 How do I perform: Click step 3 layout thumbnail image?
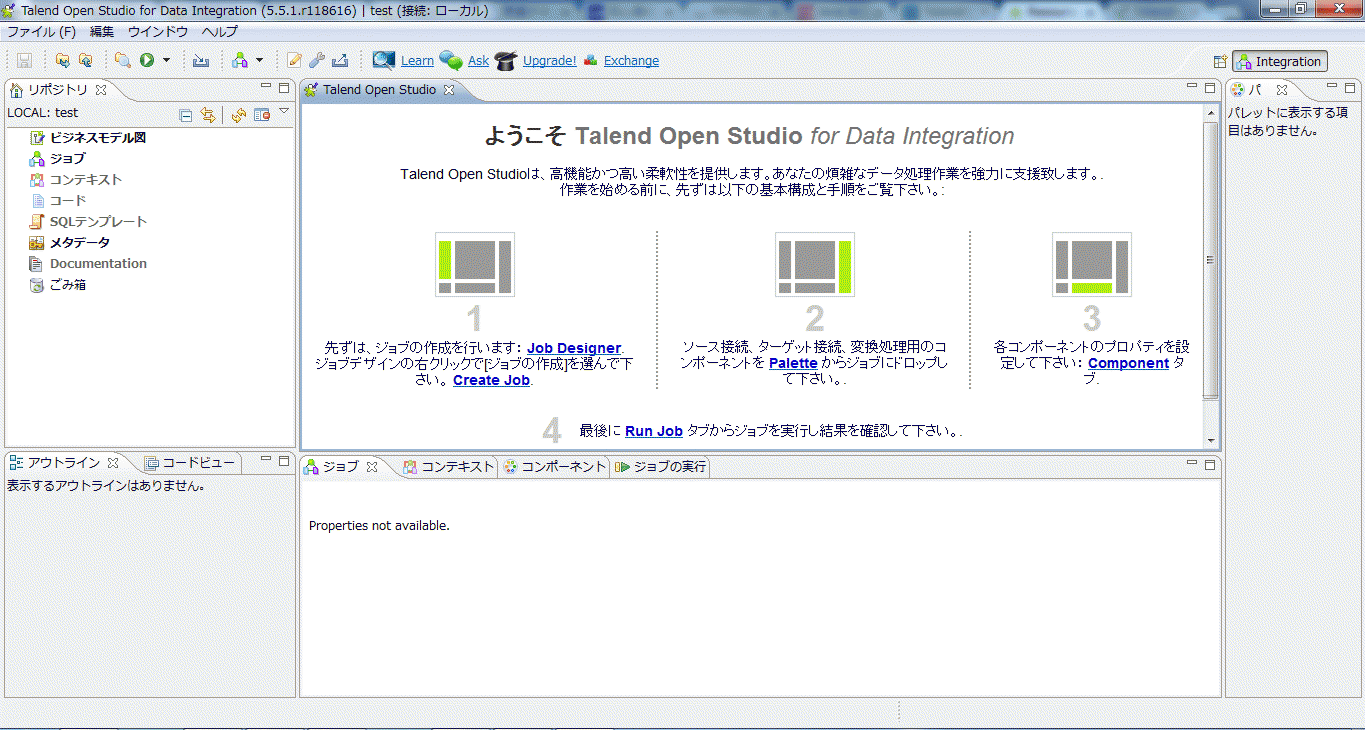tap(1092, 265)
